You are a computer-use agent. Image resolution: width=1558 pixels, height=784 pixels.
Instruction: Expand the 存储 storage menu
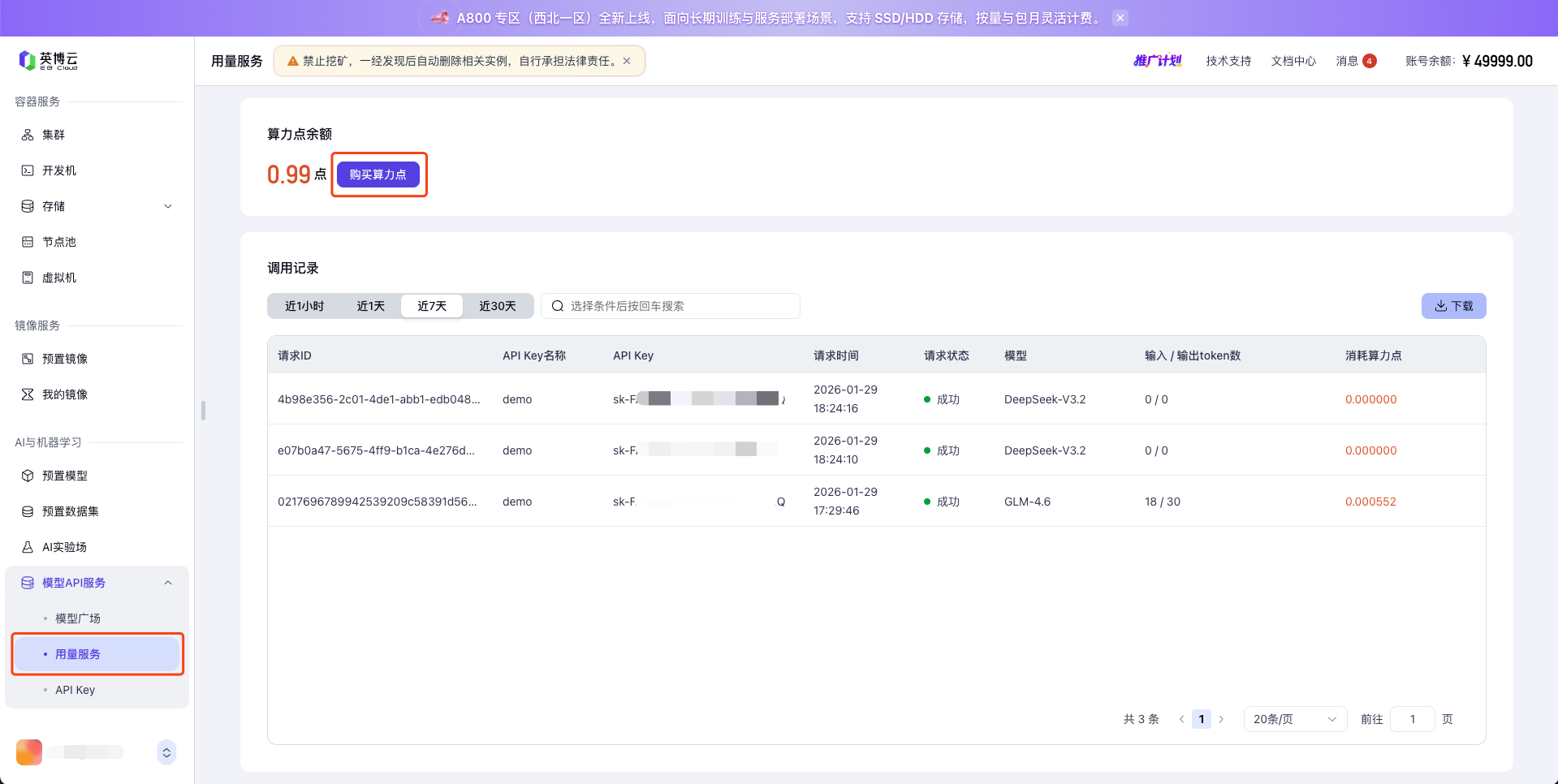(x=168, y=206)
